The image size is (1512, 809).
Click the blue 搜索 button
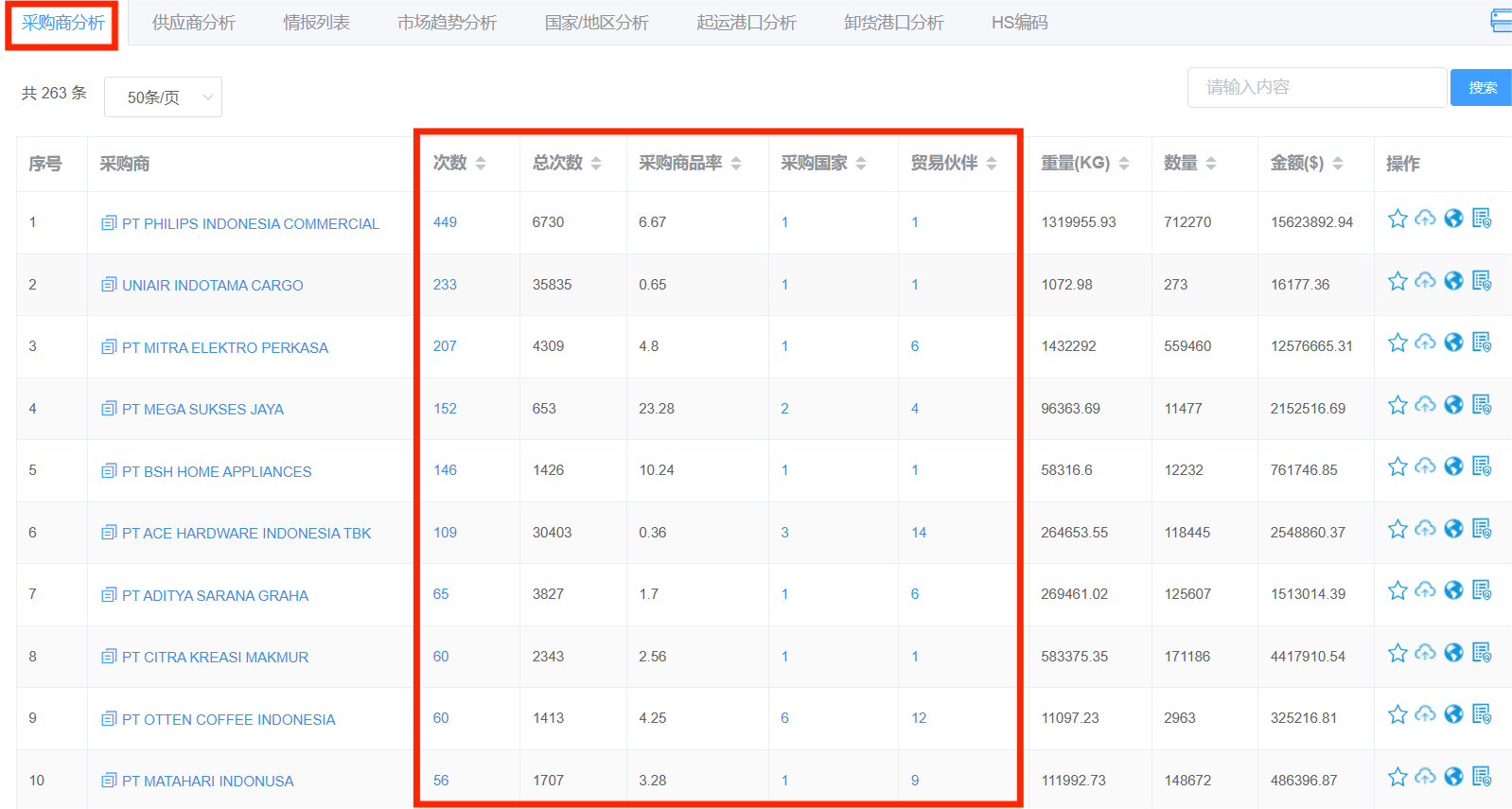pyautogui.click(x=1482, y=88)
